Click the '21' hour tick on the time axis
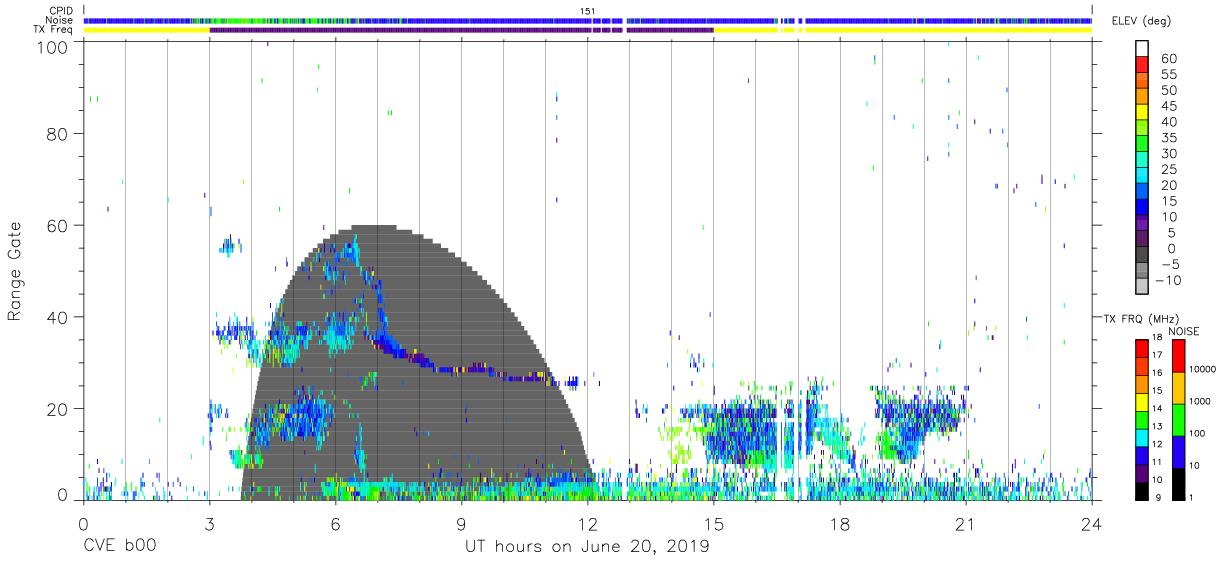Image resolution: width=1228 pixels, height=567 pixels. (x=965, y=524)
